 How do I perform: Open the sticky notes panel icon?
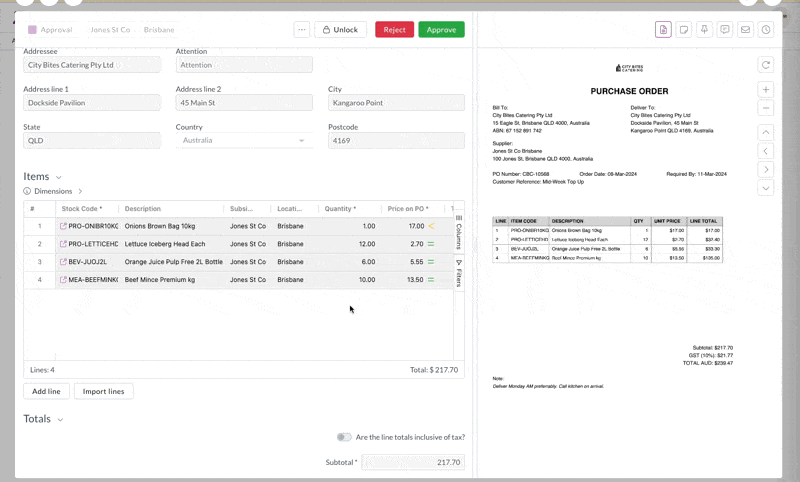click(684, 30)
